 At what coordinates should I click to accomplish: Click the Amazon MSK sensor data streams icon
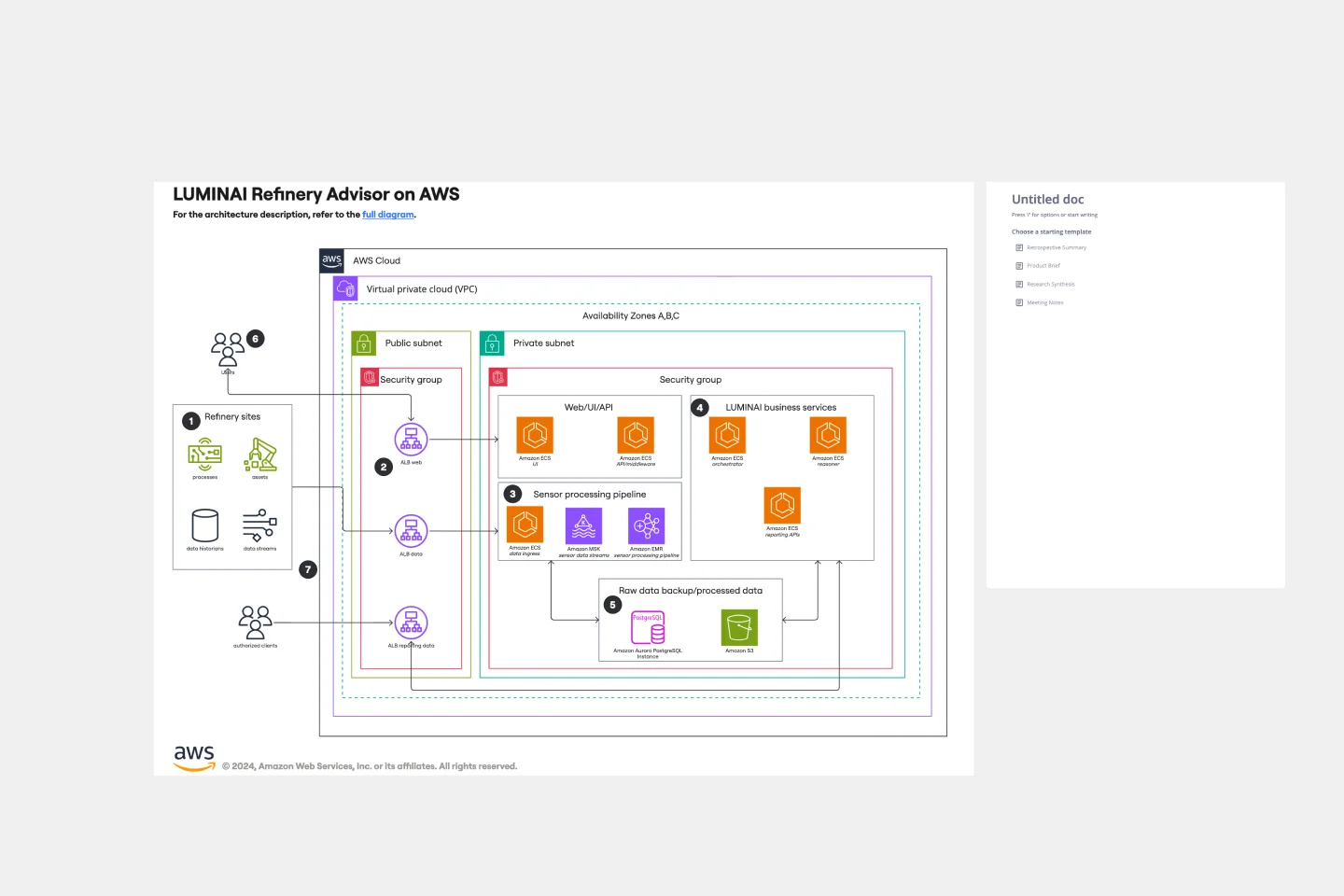(583, 526)
